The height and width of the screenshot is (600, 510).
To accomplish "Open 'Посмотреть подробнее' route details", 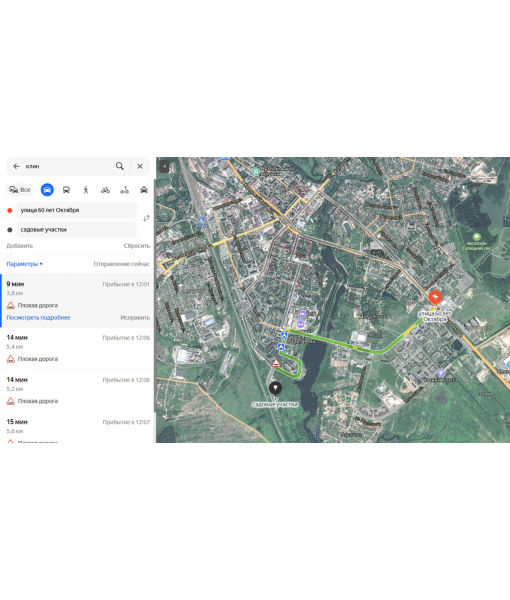I will [38, 318].
